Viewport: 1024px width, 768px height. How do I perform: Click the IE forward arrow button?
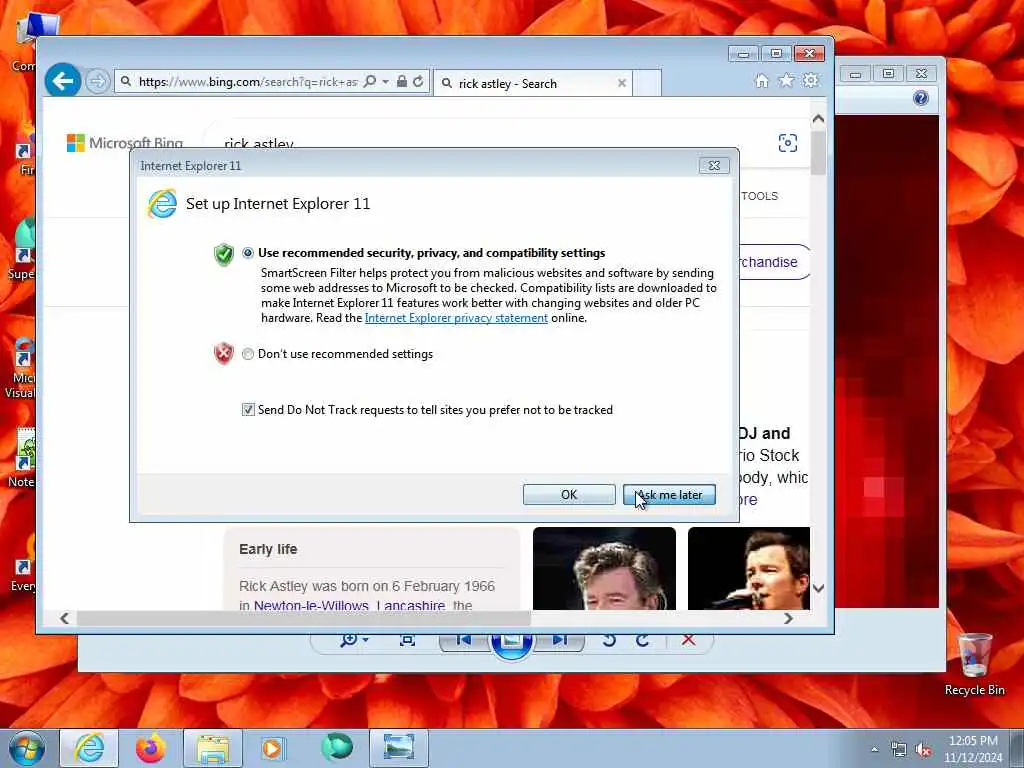click(97, 82)
